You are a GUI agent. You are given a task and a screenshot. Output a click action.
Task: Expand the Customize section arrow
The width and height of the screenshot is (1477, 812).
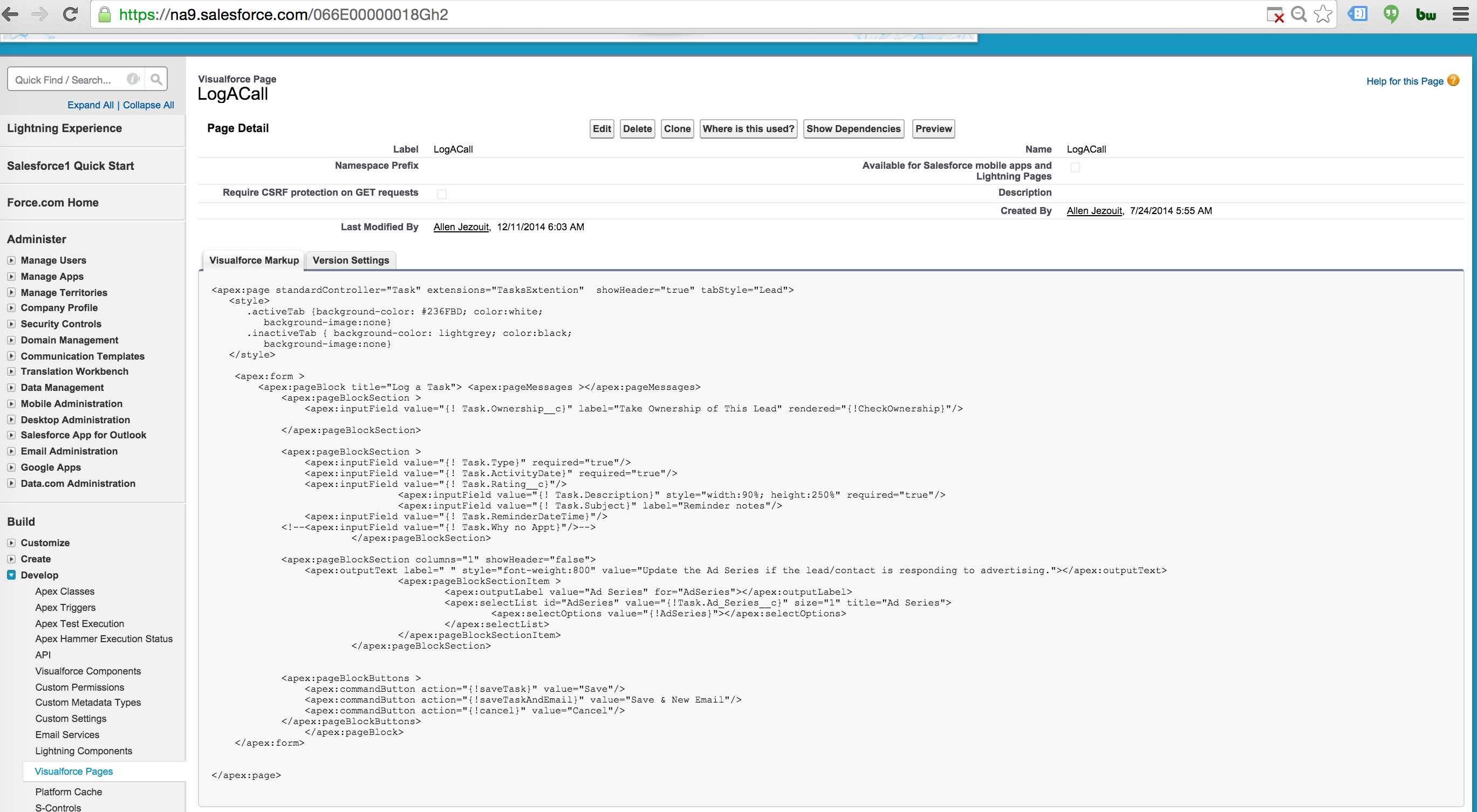[x=11, y=542]
